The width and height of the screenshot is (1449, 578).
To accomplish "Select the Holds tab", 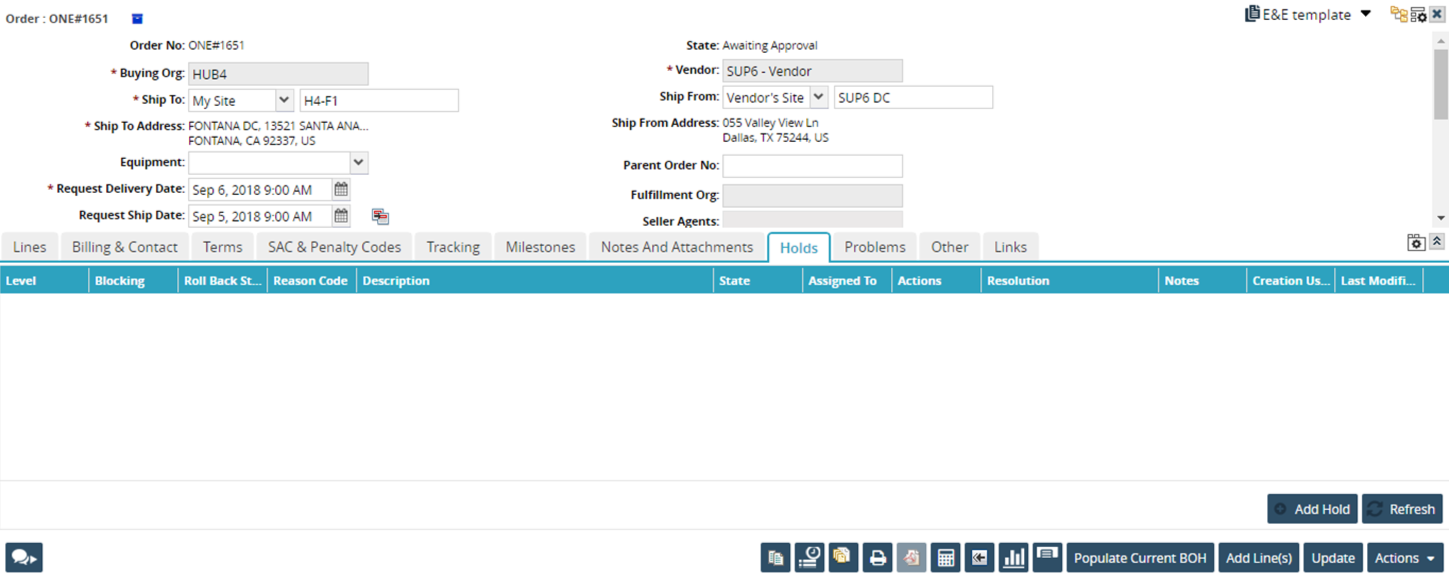I will coord(798,248).
